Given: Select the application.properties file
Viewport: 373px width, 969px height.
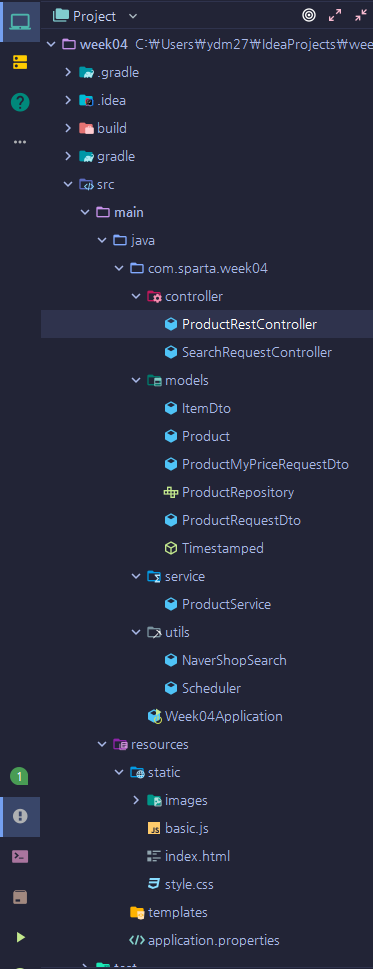Looking at the screenshot, I should tap(214, 941).
